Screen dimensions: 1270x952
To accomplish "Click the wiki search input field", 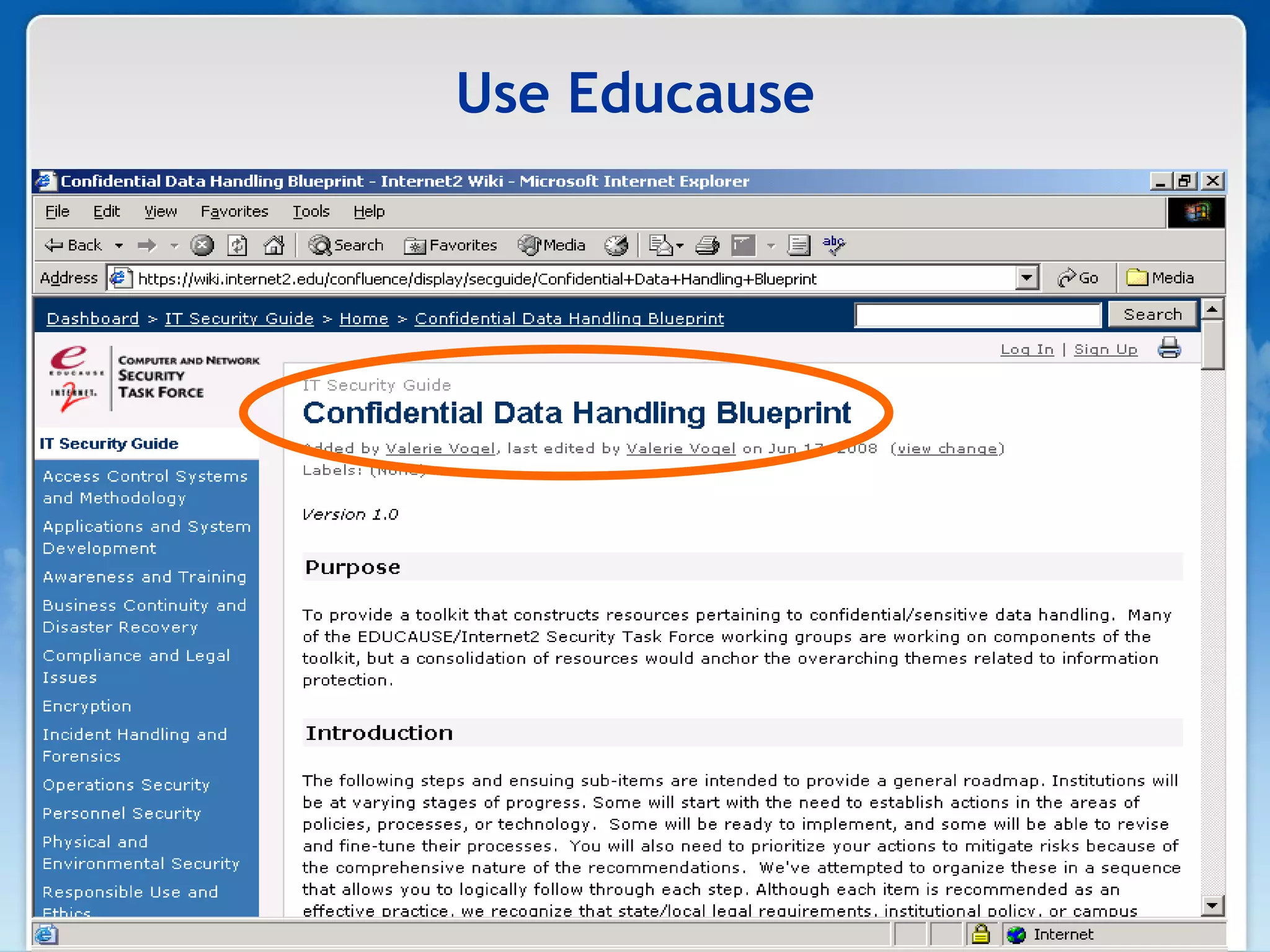I will [x=978, y=315].
